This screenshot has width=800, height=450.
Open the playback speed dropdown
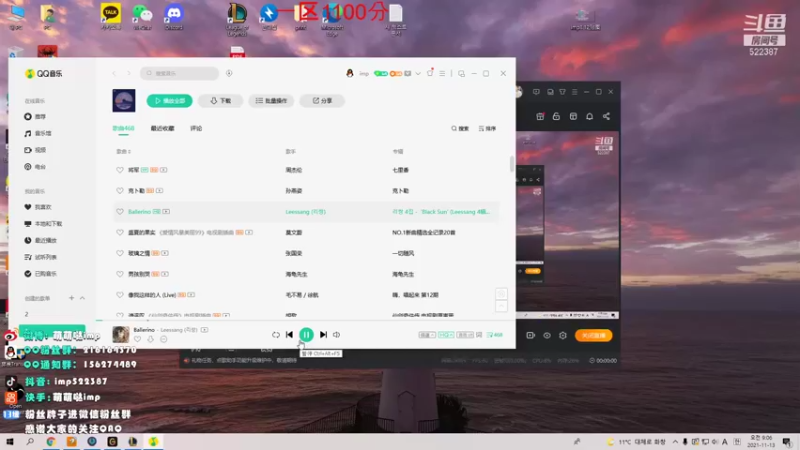(x=427, y=335)
